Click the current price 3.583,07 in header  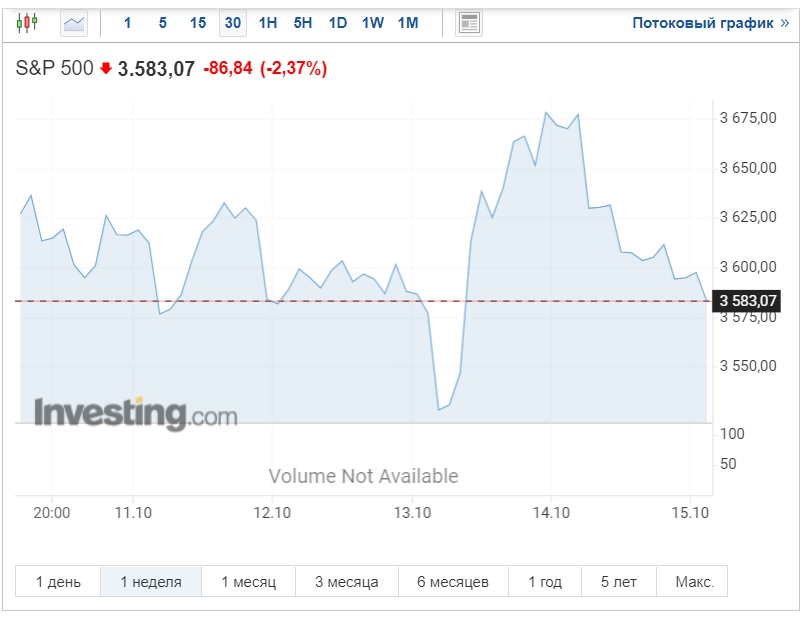click(x=156, y=68)
